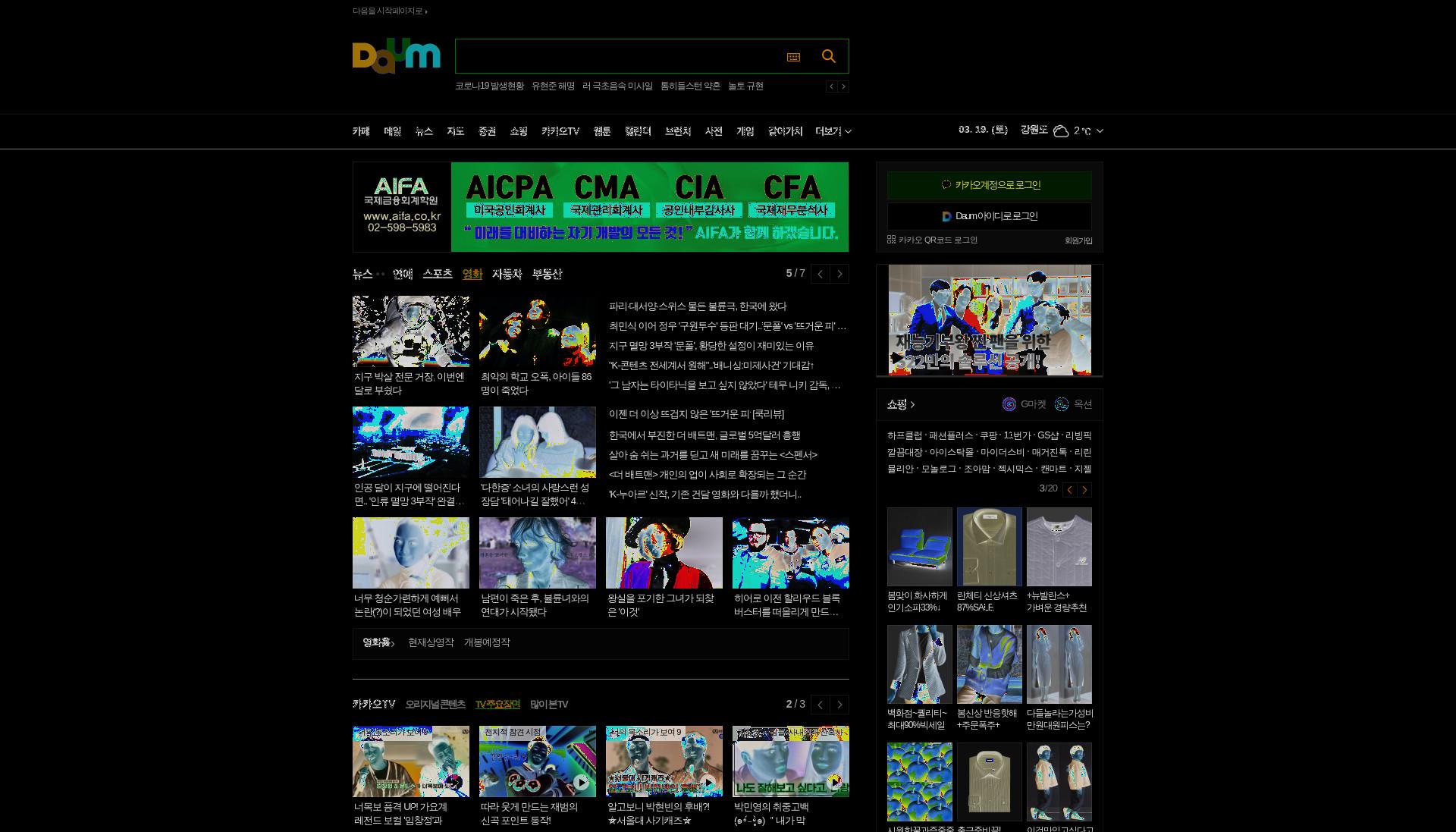Open the virtual keyboard icon in search box
1456x832 pixels.
(x=793, y=57)
